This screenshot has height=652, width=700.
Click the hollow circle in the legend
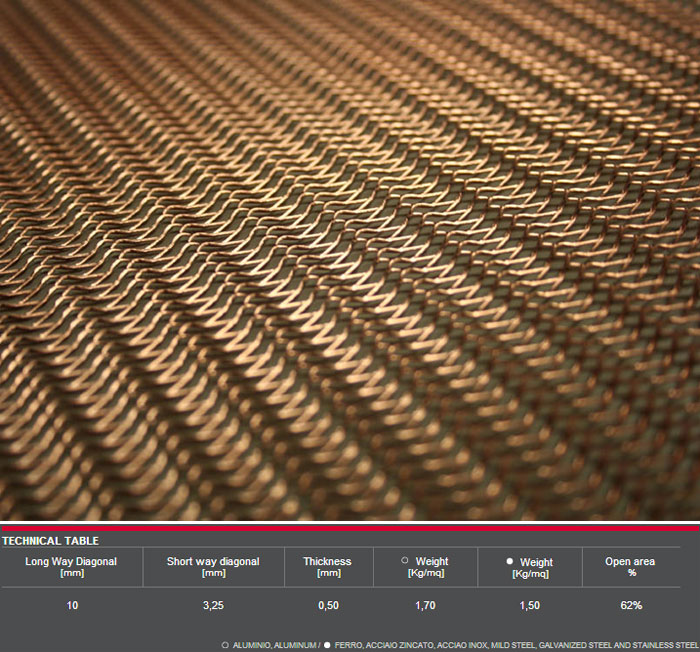[x=225, y=645]
